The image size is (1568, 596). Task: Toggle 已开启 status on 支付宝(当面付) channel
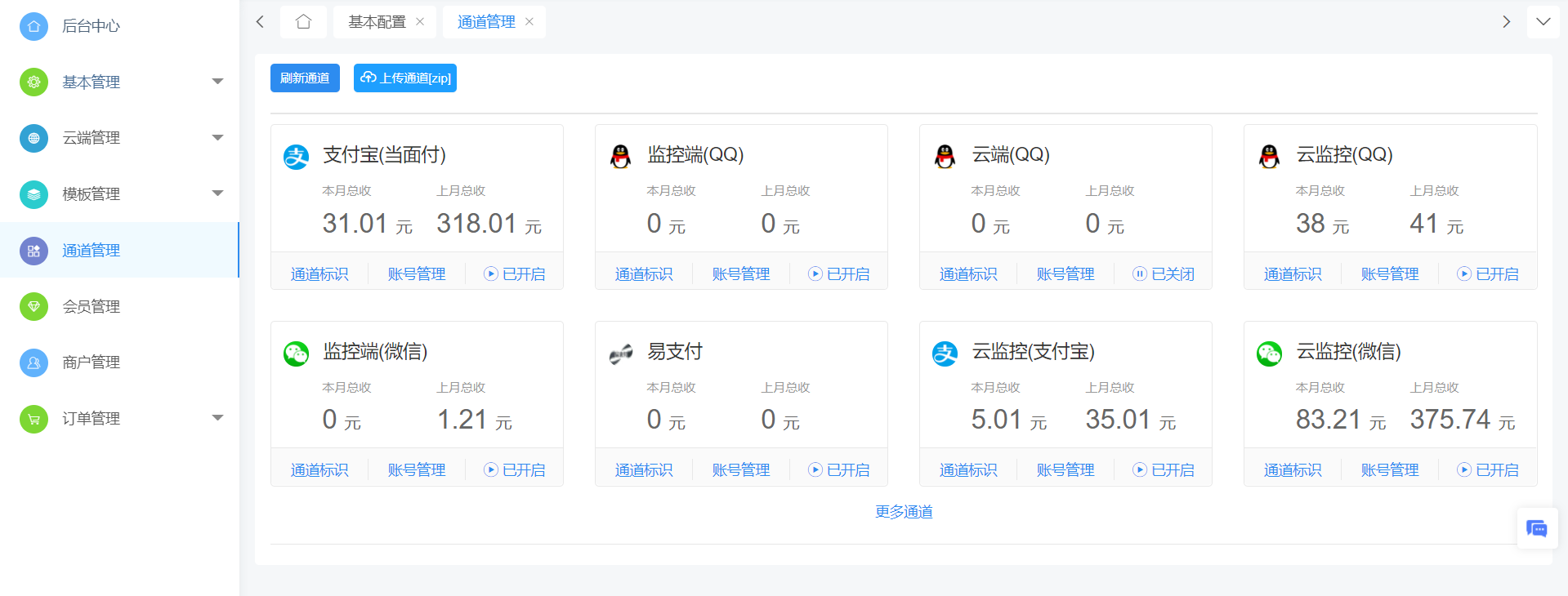(515, 274)
